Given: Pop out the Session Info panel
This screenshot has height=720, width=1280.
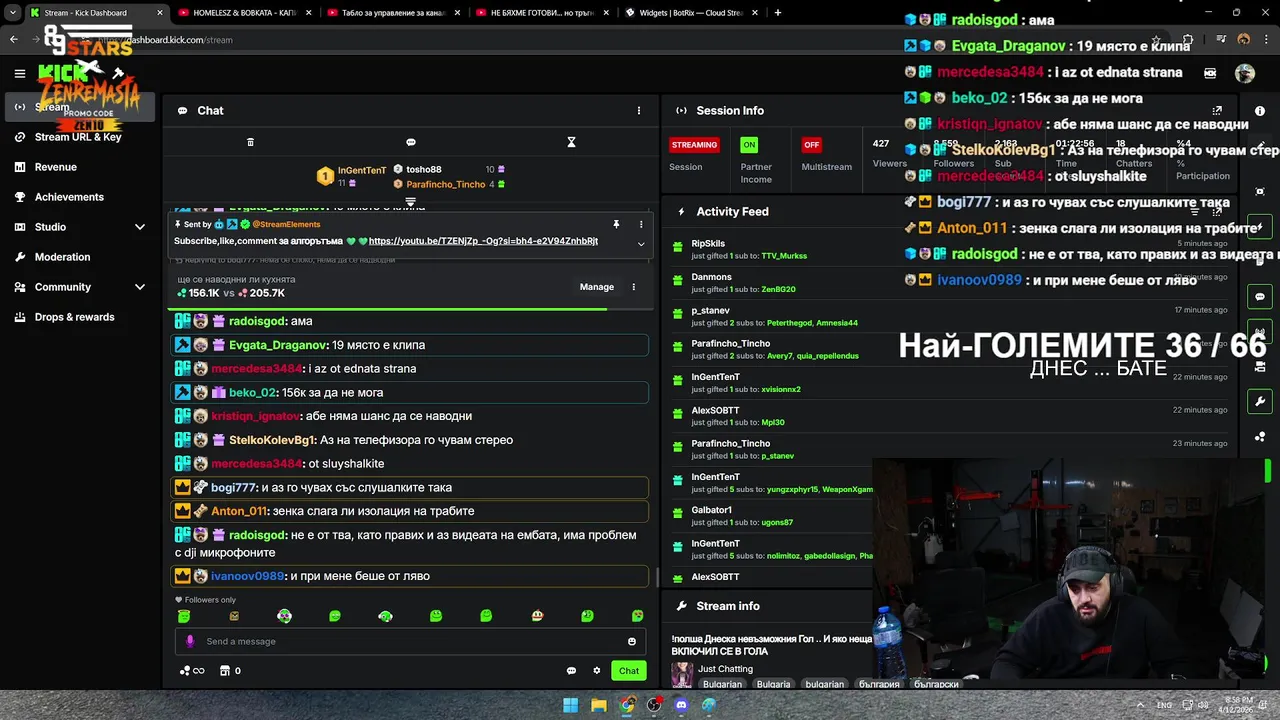Looking at the screenshot, I should click(x=1217, y=111).
